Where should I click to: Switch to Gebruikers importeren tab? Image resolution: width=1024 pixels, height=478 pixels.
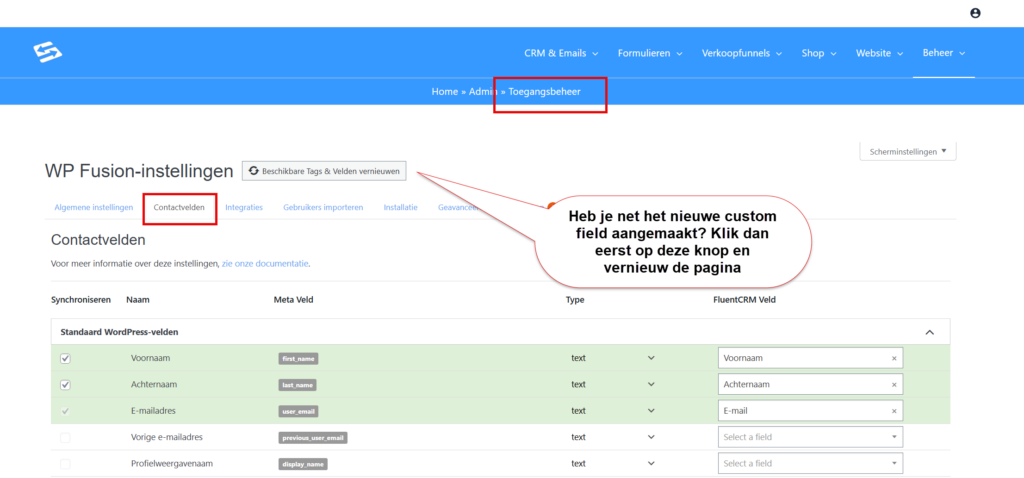point(323,208)
